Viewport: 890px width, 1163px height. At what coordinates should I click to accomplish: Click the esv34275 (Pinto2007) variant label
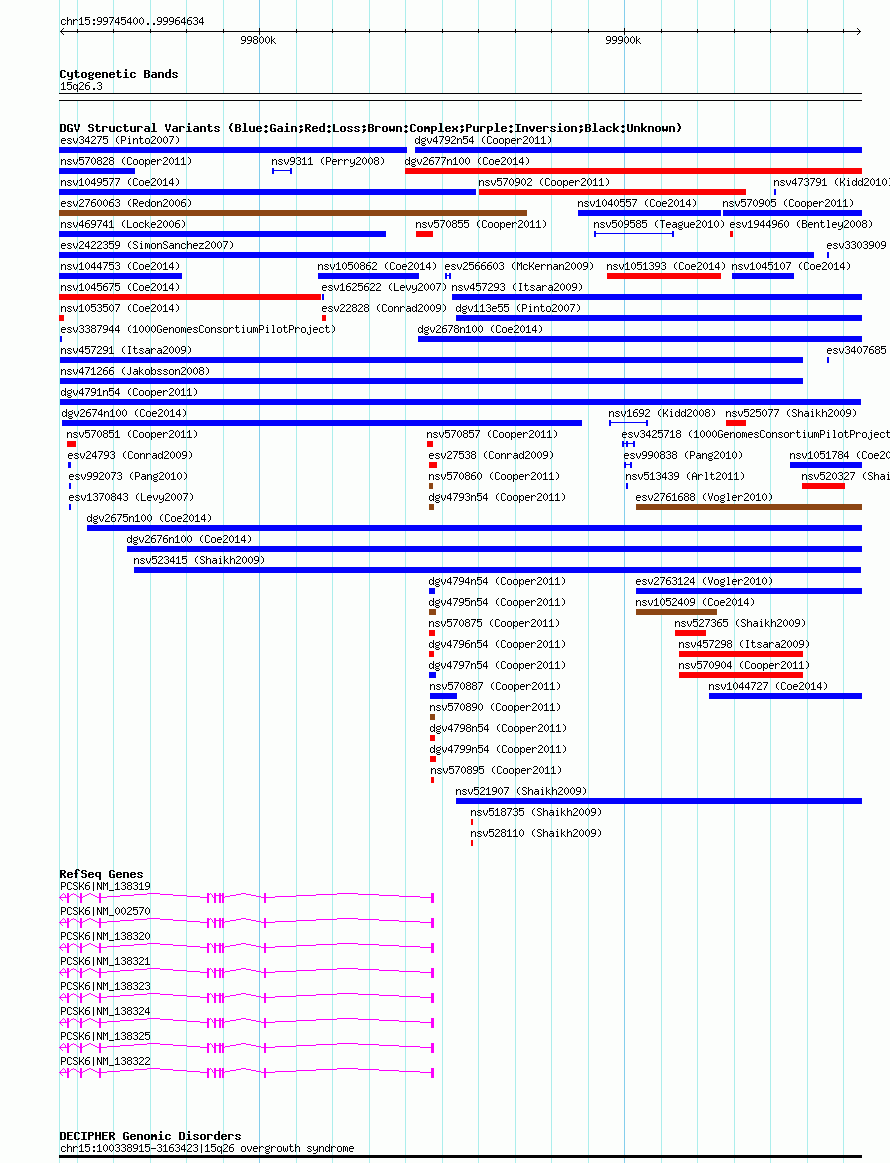click(x=119, y=140)
